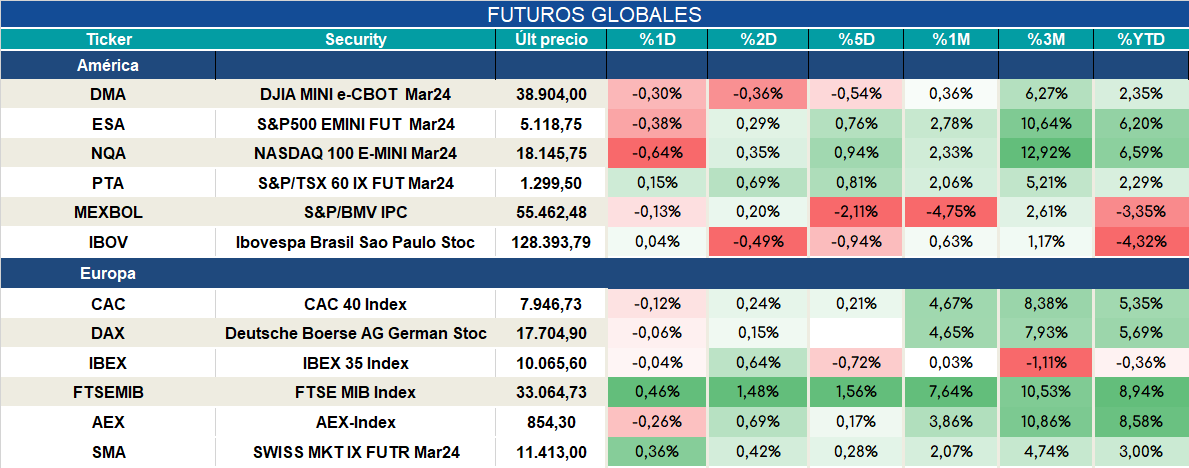Click the green 12,92% NASDAQ cell

(1046, 153)
